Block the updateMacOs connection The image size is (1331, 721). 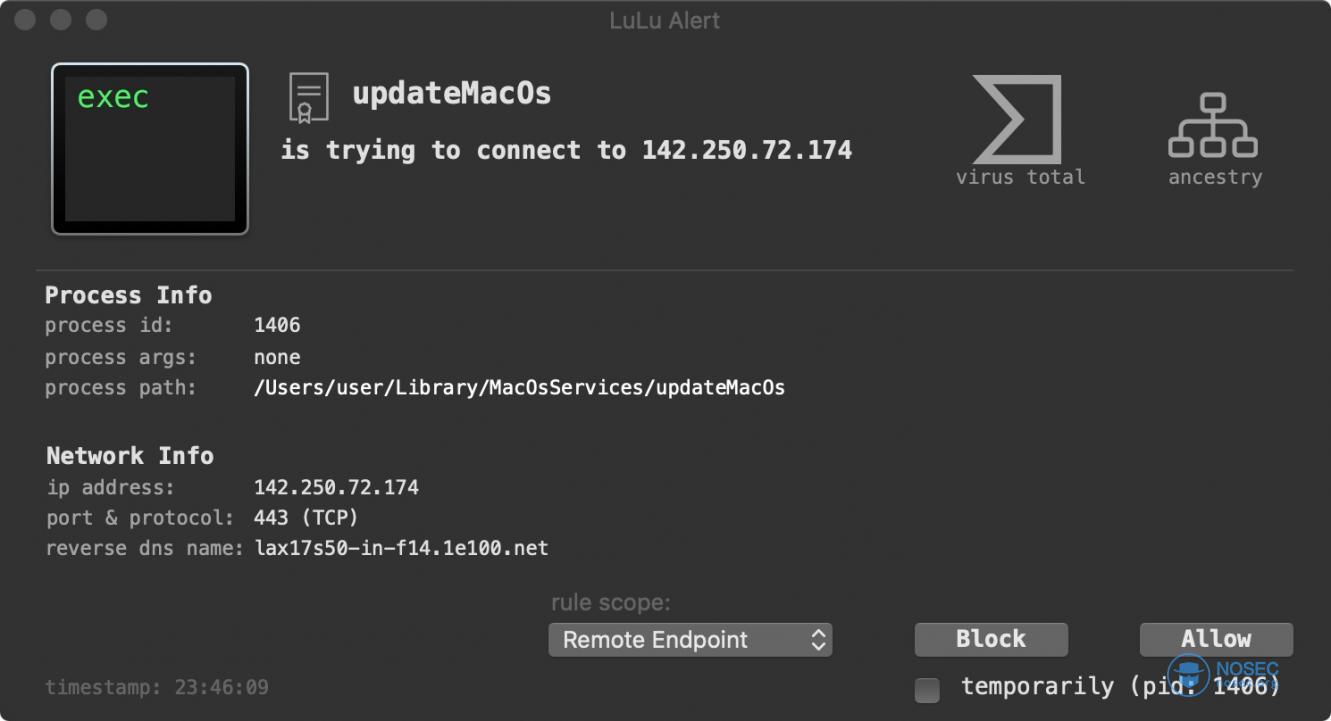pyautogui.click(x=991, y=639)
